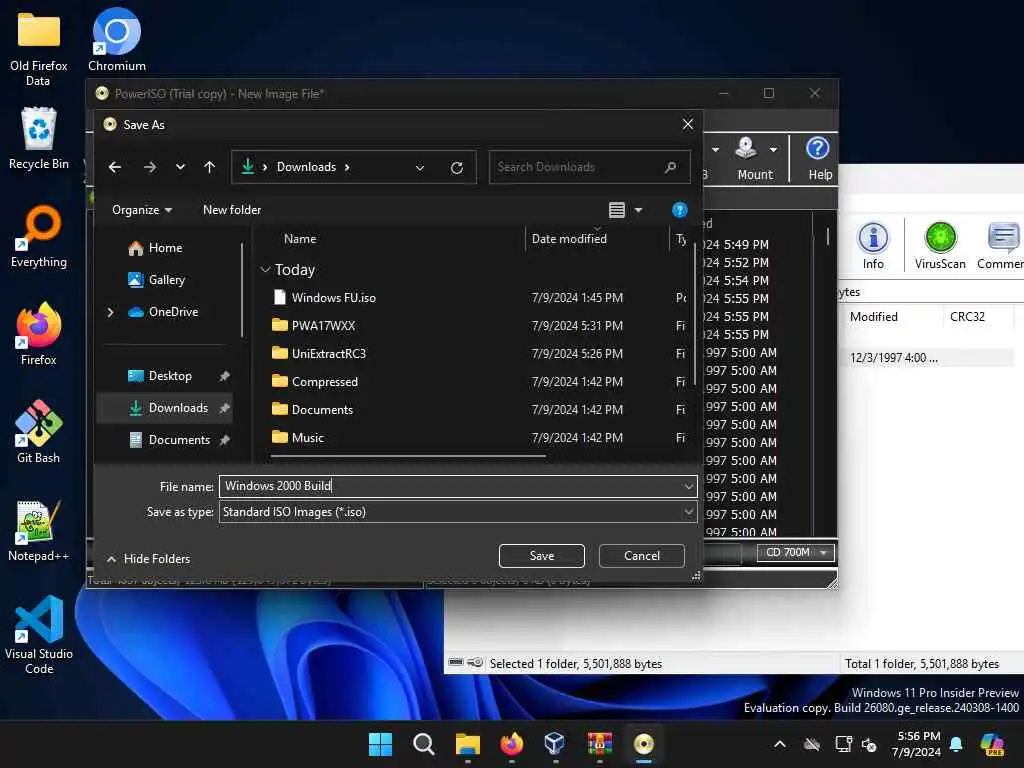Go forward with the right arrow
The height and width of the screenshot is (768, 1024).
(150, 167)
